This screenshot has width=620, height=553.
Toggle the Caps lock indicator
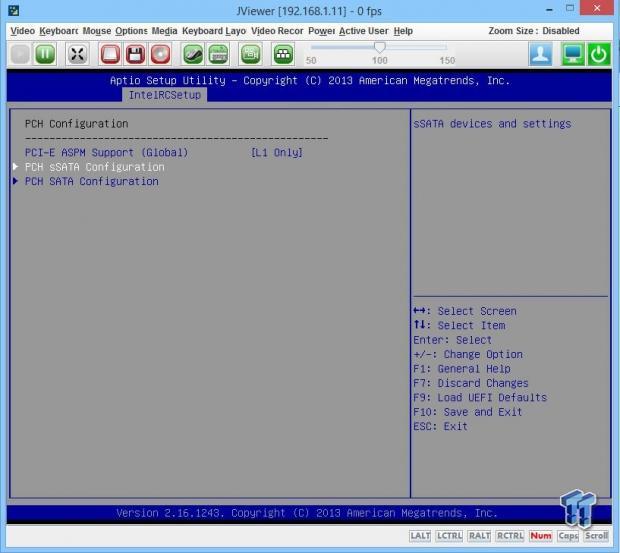[x=568, y=536]
